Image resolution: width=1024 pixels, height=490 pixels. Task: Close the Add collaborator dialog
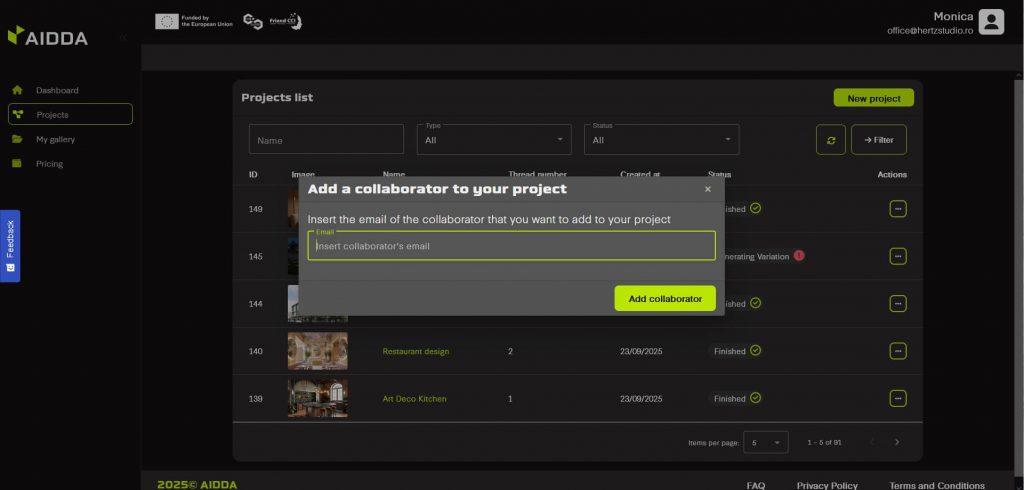coord(708,189)
